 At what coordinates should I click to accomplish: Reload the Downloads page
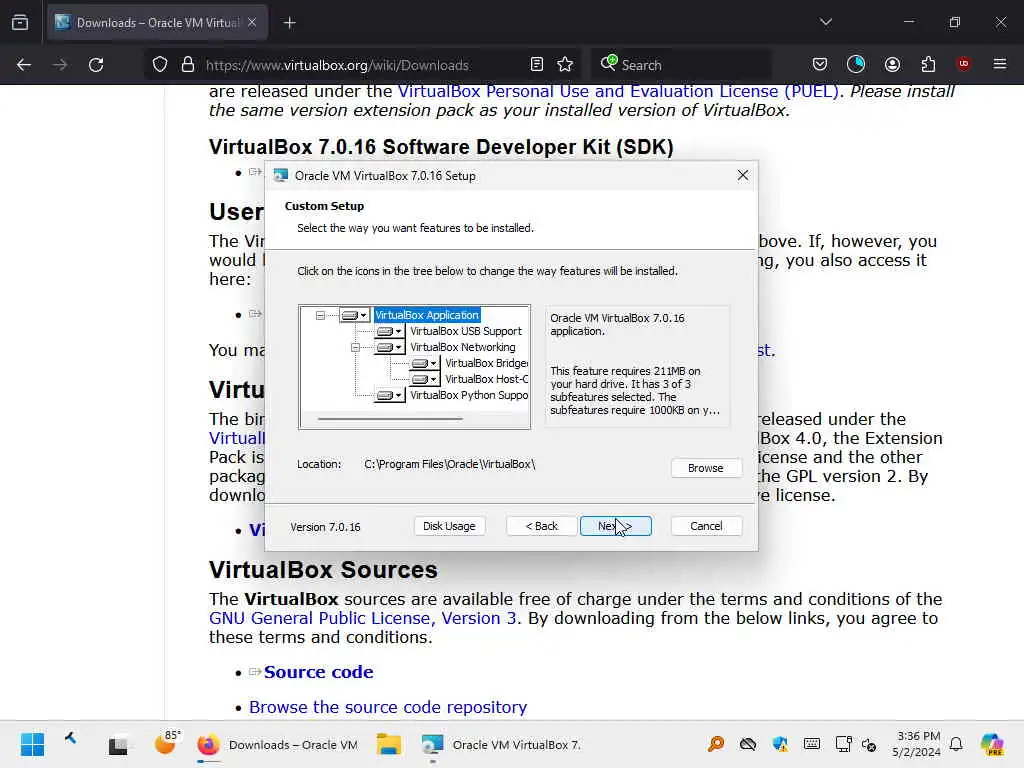tap(96, 65)
